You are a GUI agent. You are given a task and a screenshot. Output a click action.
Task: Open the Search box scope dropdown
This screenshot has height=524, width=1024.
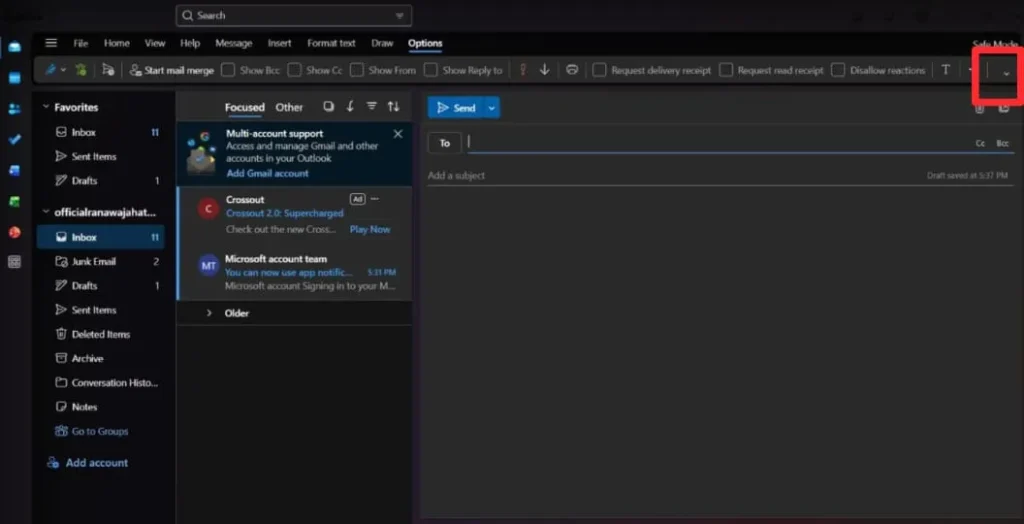(x=399, y=16)
